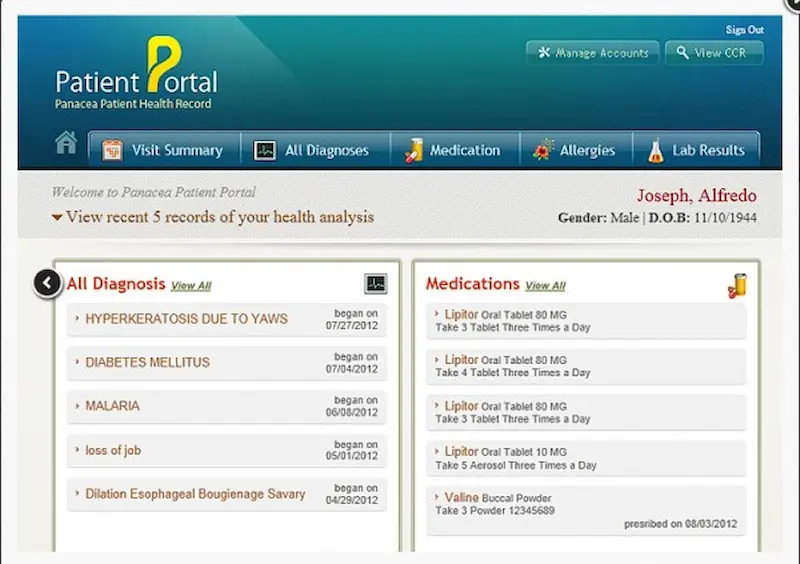Click the monitor icon in All Diagnosis panel
The height and width of the screenshot is (564, 800).
pyautogui.click(x=376, y=284)
